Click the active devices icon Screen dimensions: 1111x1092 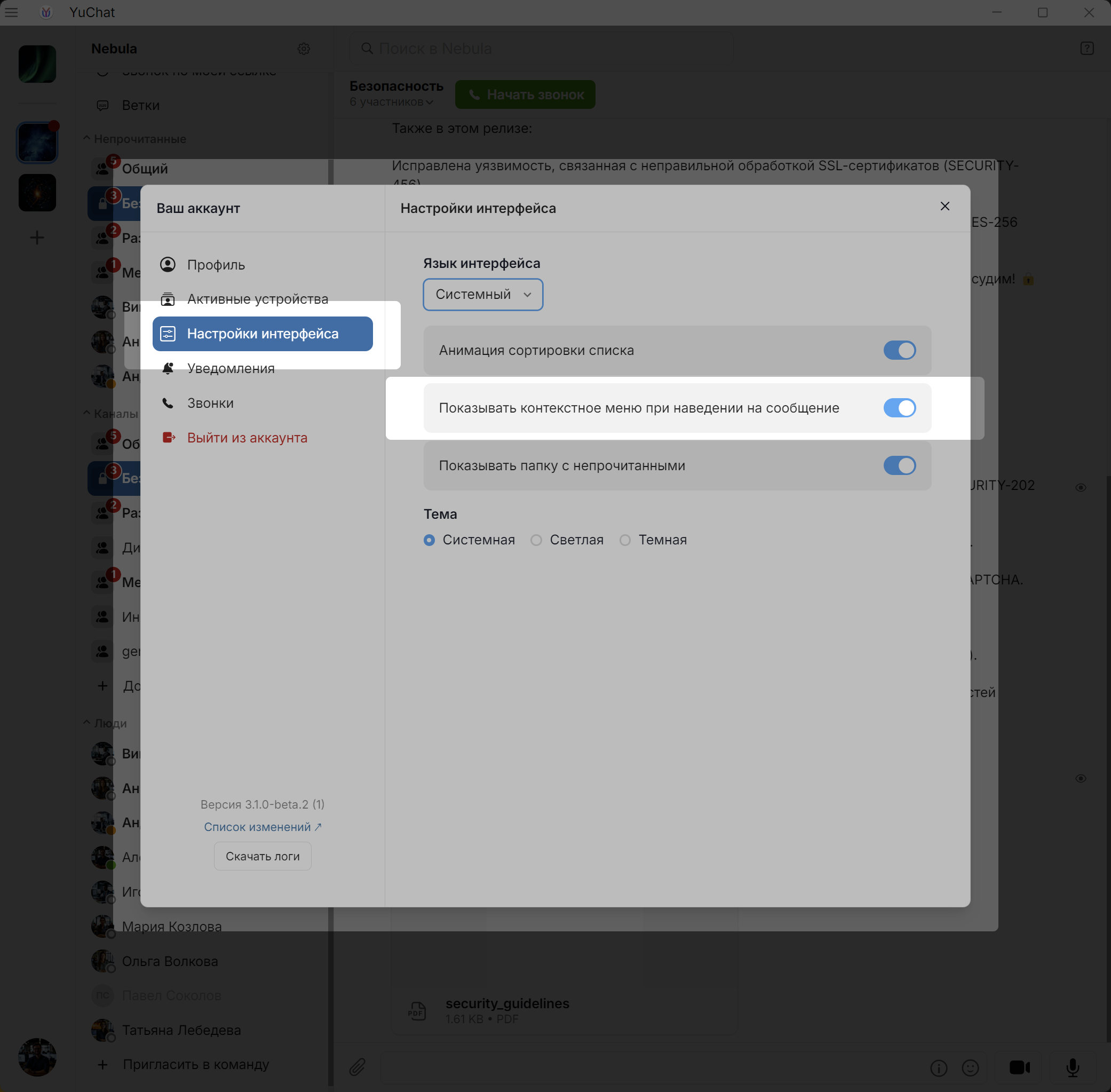[x=168, y=299]
